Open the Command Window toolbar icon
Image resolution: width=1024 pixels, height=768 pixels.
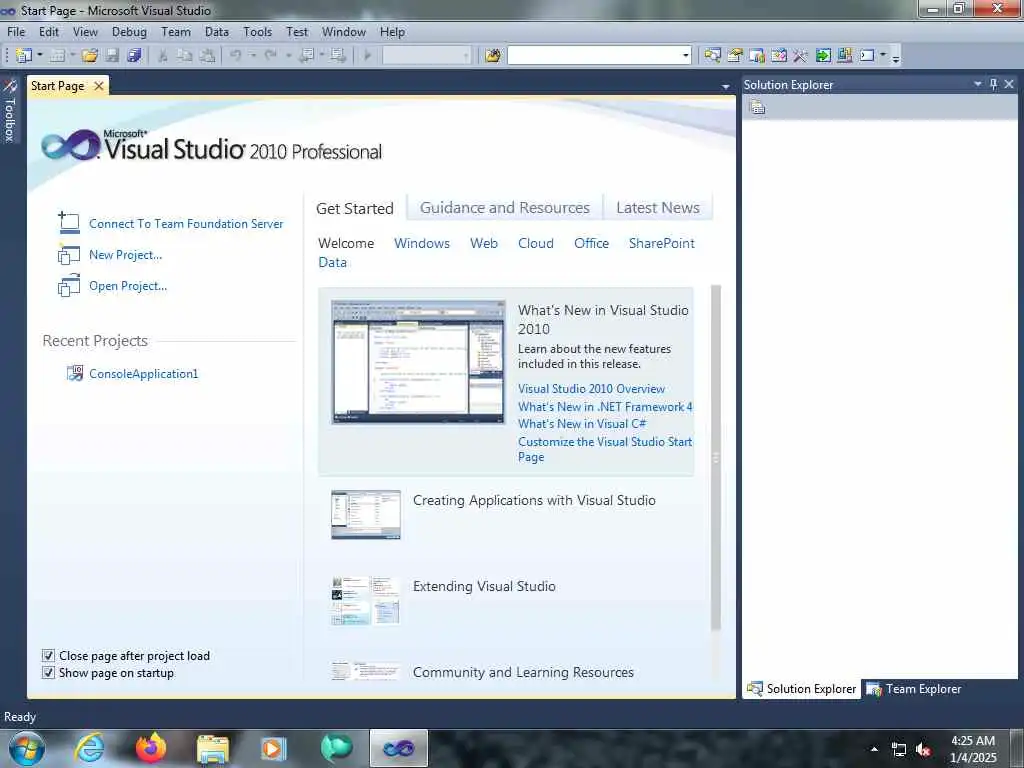(x=867, y=56)
